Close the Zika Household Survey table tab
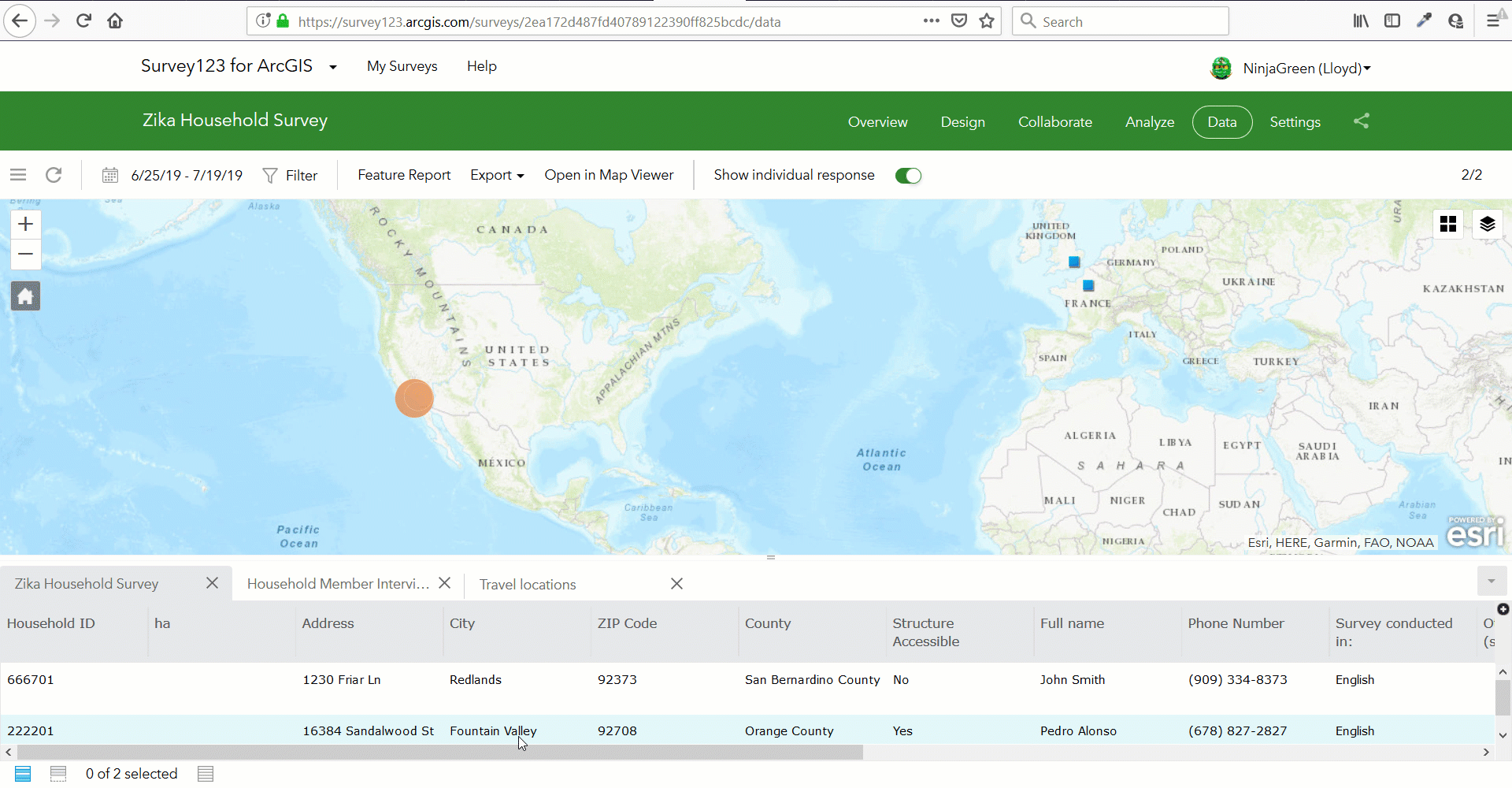The width and height of the screenshot is (1512, 788). coord(212,583)
